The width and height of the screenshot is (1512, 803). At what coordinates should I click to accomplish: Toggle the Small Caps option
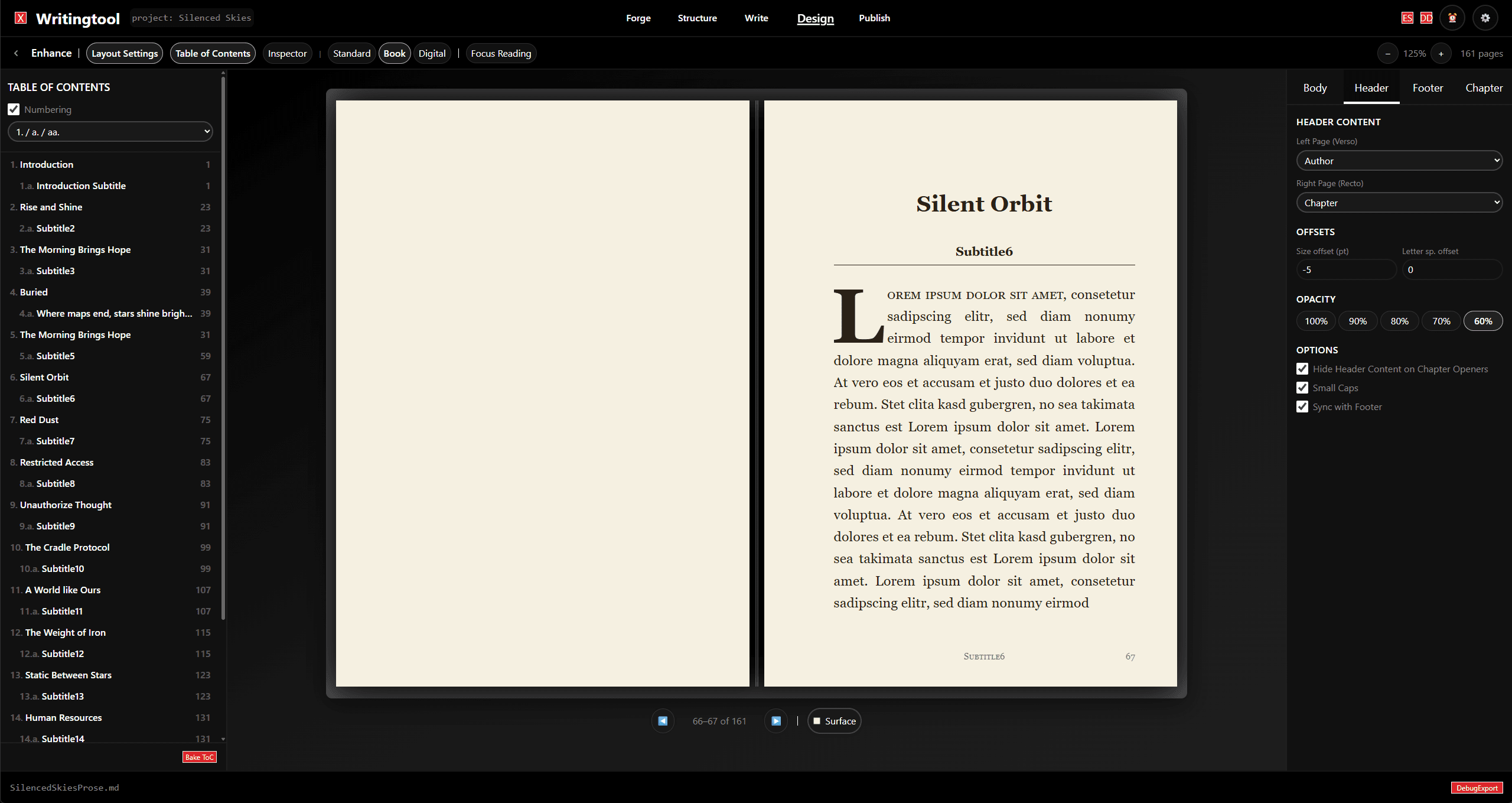[1302, 388]
